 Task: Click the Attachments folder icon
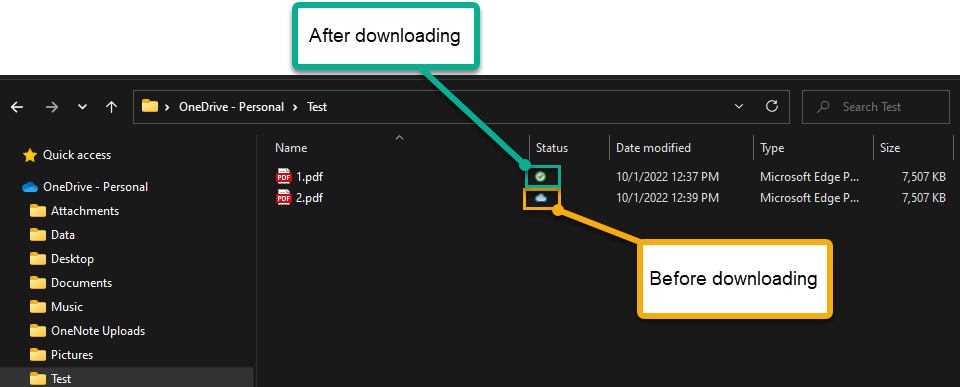point(38,211)
